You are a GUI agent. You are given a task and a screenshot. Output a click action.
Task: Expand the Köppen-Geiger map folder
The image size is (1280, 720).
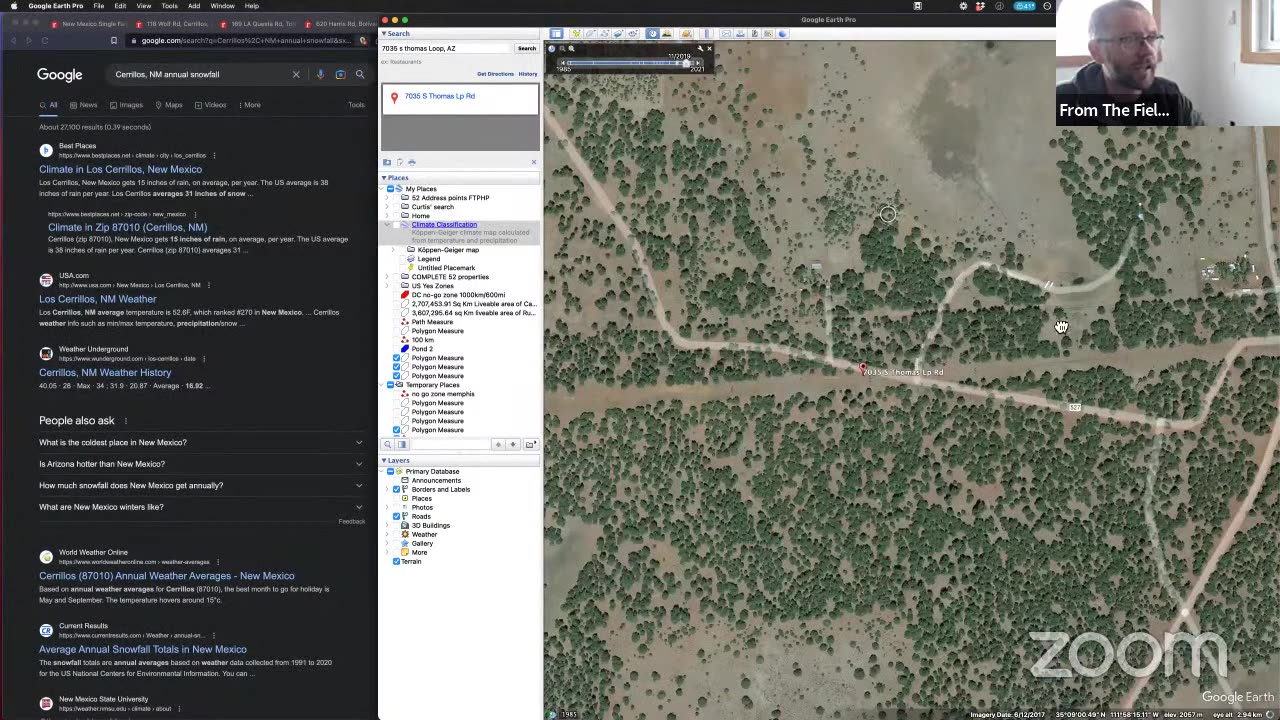point(393,250)
